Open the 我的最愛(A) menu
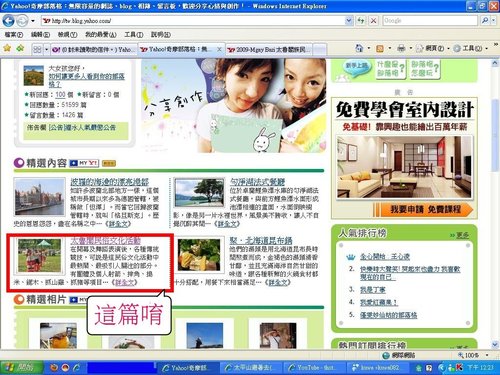 coord(101,35)
